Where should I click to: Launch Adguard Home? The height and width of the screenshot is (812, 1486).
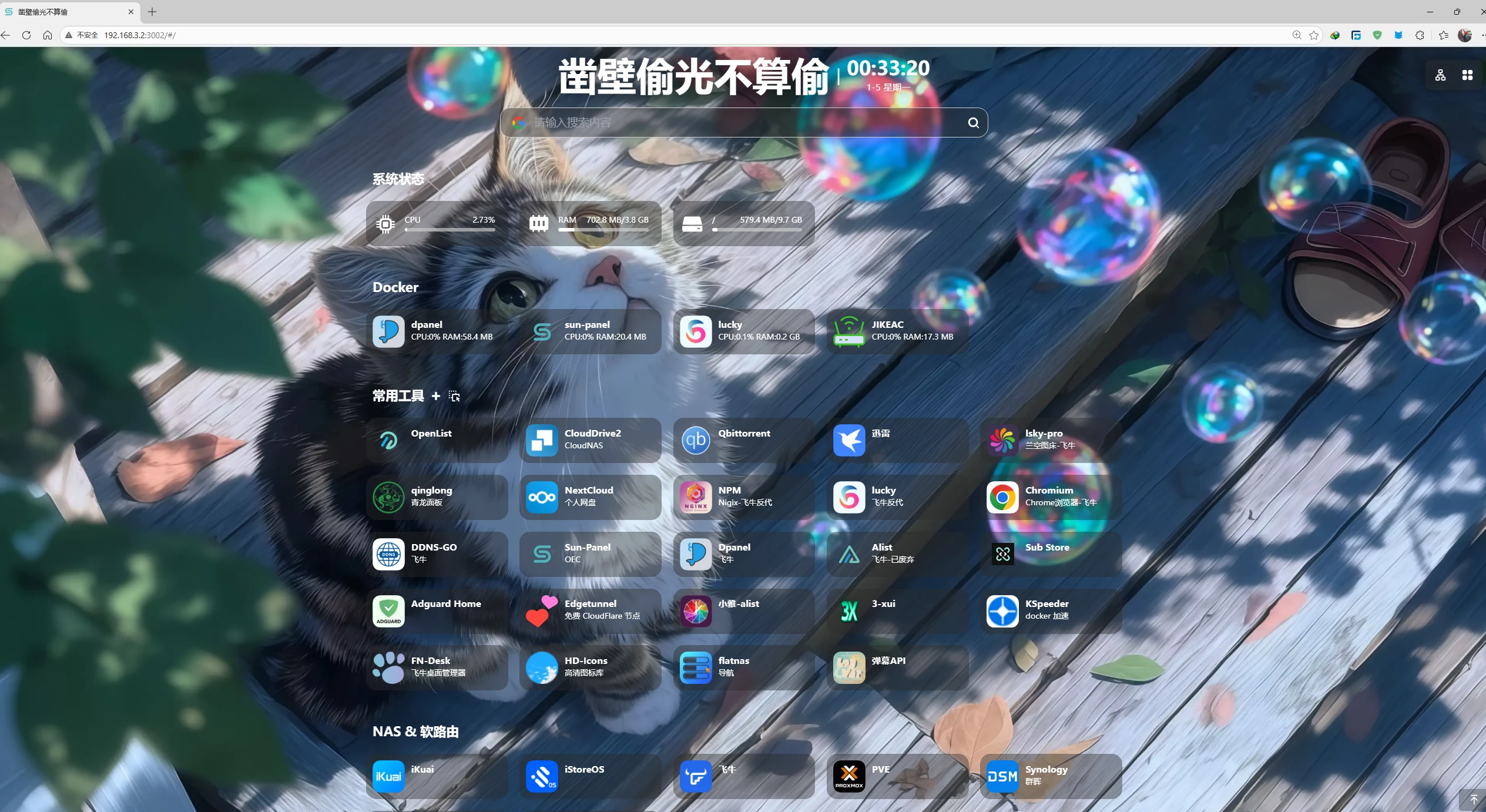click(388, 611)
